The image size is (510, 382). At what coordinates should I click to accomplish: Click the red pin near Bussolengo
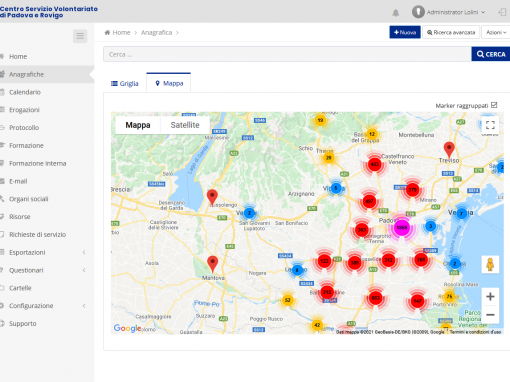pos(212,197)
